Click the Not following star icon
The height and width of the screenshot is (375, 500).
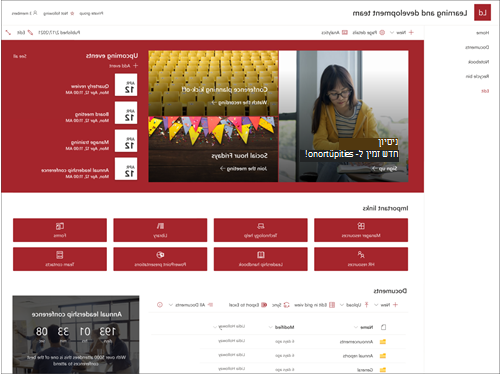[72, 13]
